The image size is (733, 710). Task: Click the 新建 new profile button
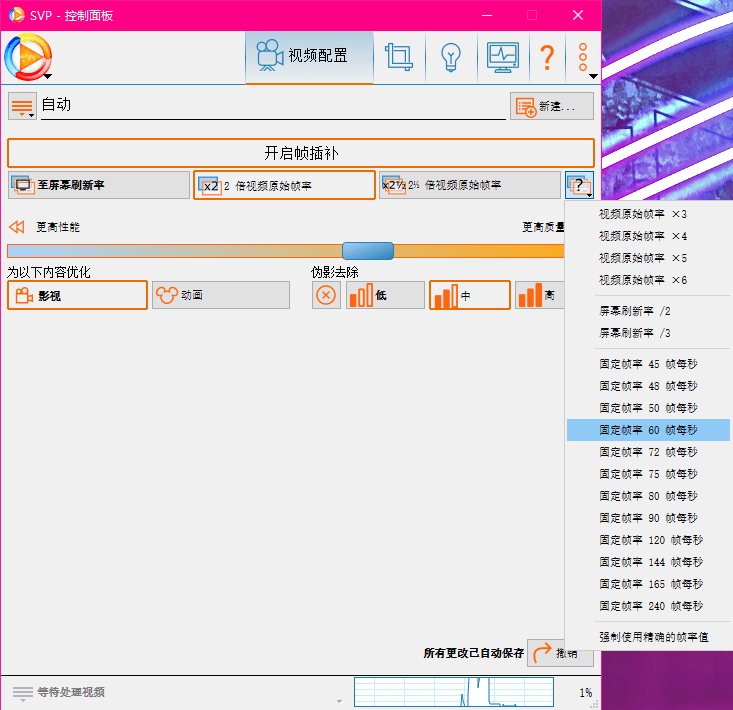[x=551, y=106]
